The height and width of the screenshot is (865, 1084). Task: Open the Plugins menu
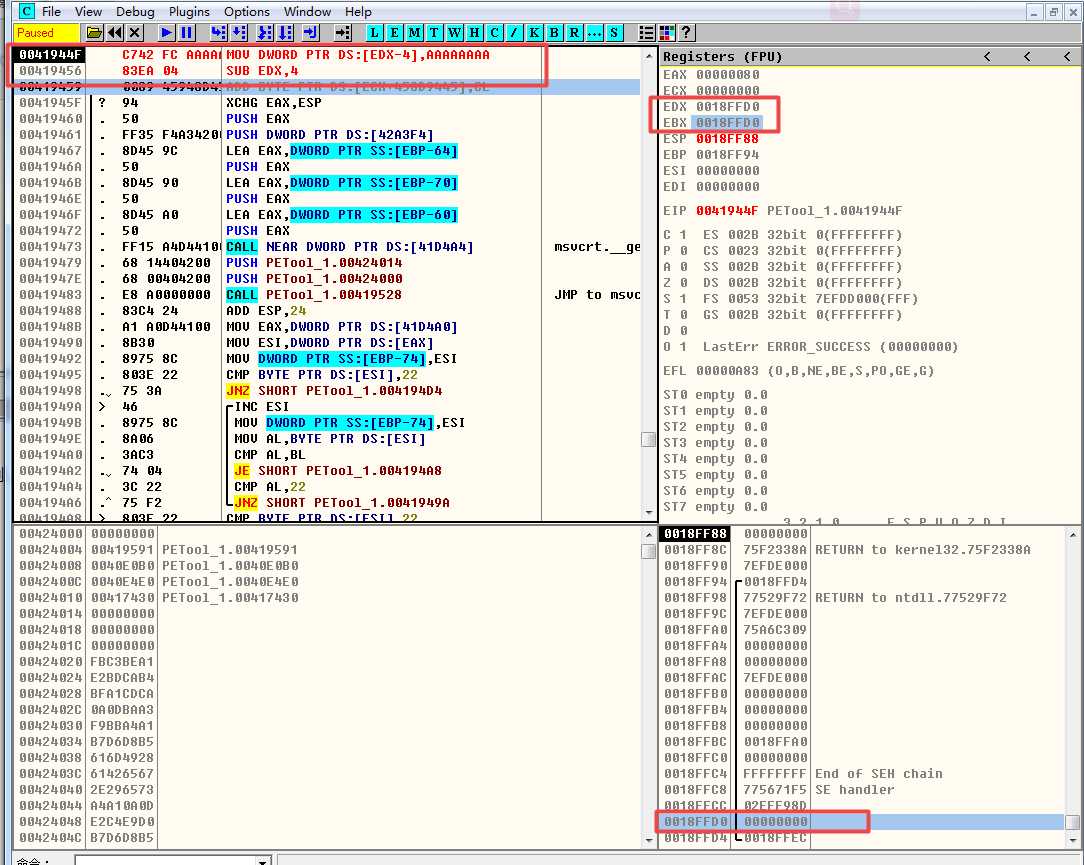pyautogui.click(x=189, y=11)
